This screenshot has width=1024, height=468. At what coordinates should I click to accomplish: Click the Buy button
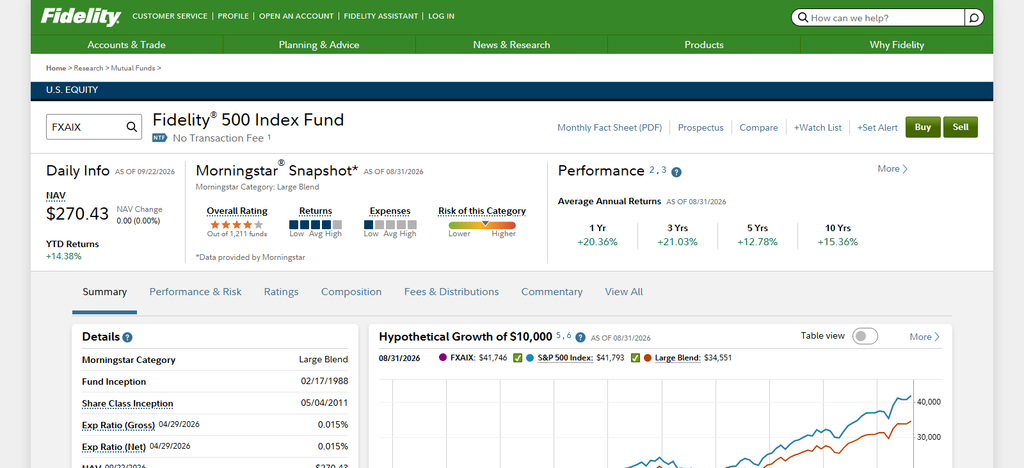tap(923, 127)
